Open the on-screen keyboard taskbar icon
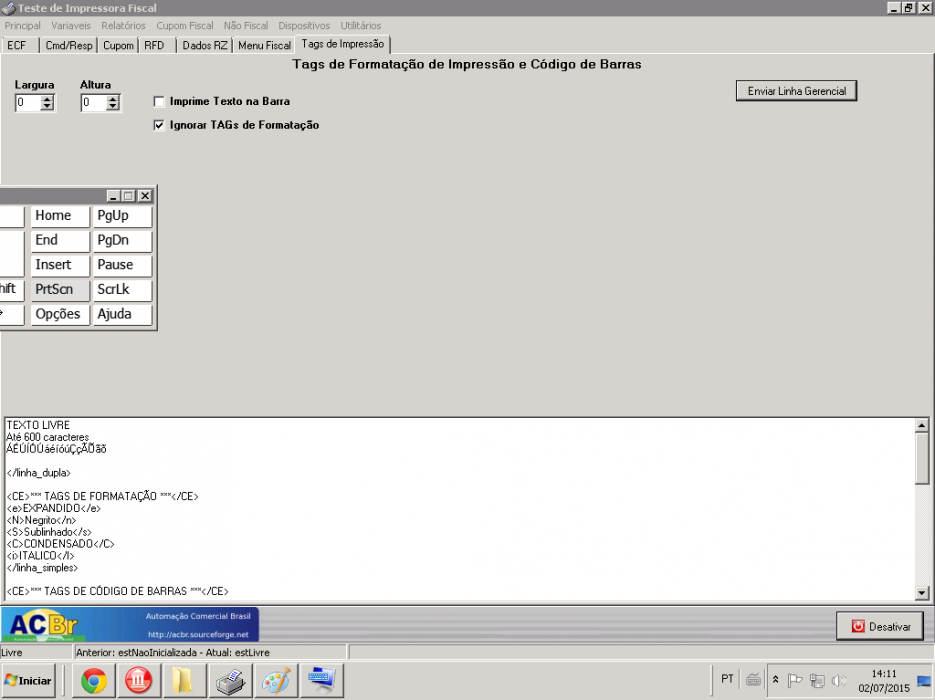The height and width of the screenshot is (700, 935). coord(322,680)
